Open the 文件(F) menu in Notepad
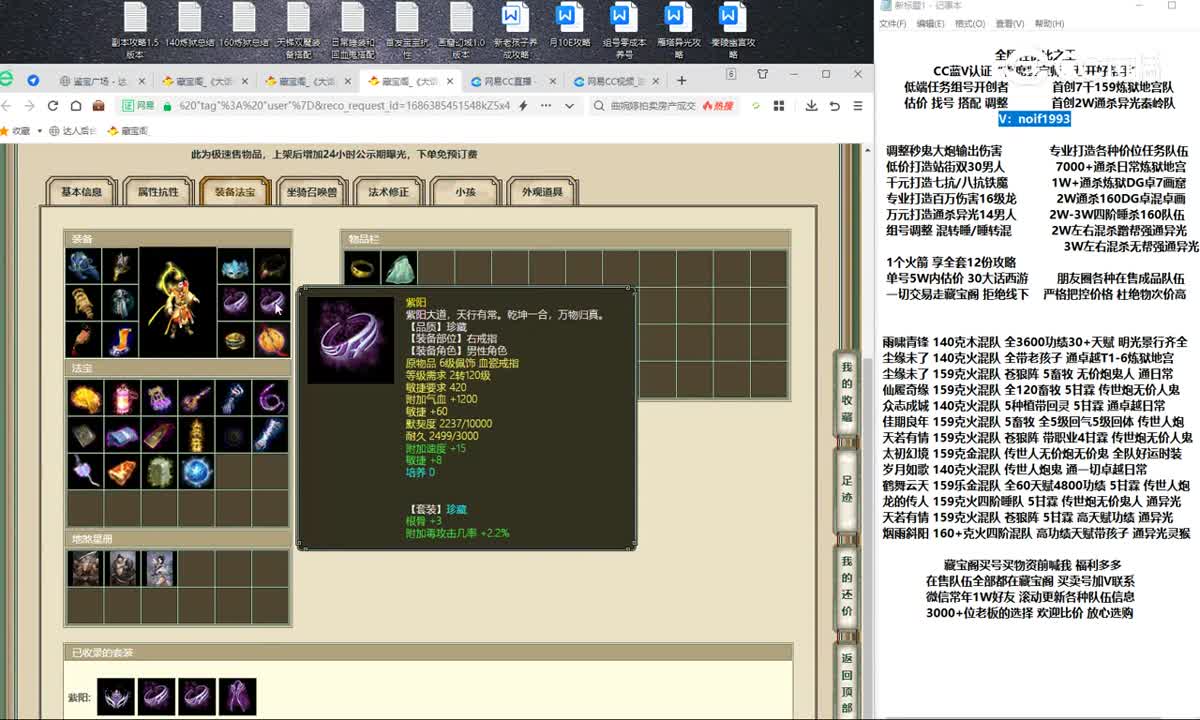This screenshot has width=1200, height=720. [x=892, y=24]
